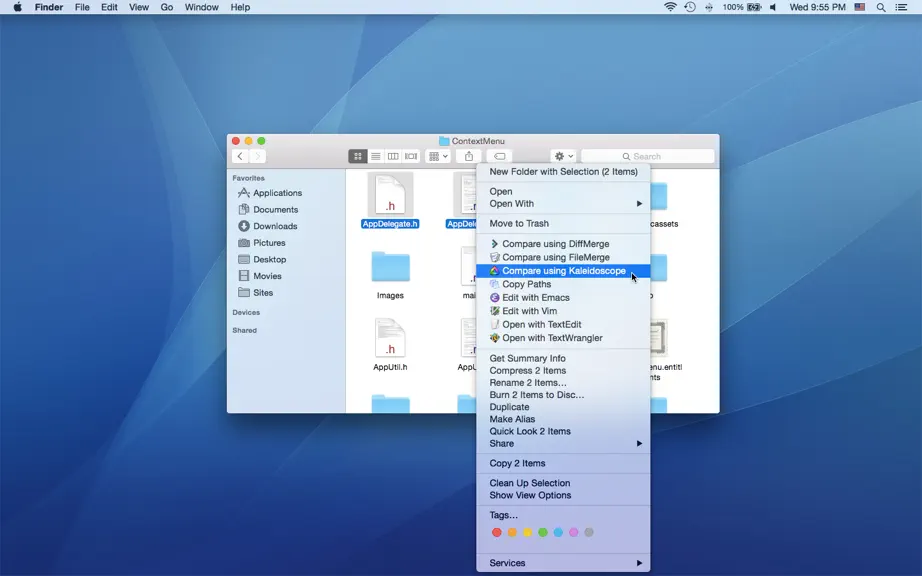922x576 pixels.
Task: Switch Finder to icon view
Action: tap(358, 156)
